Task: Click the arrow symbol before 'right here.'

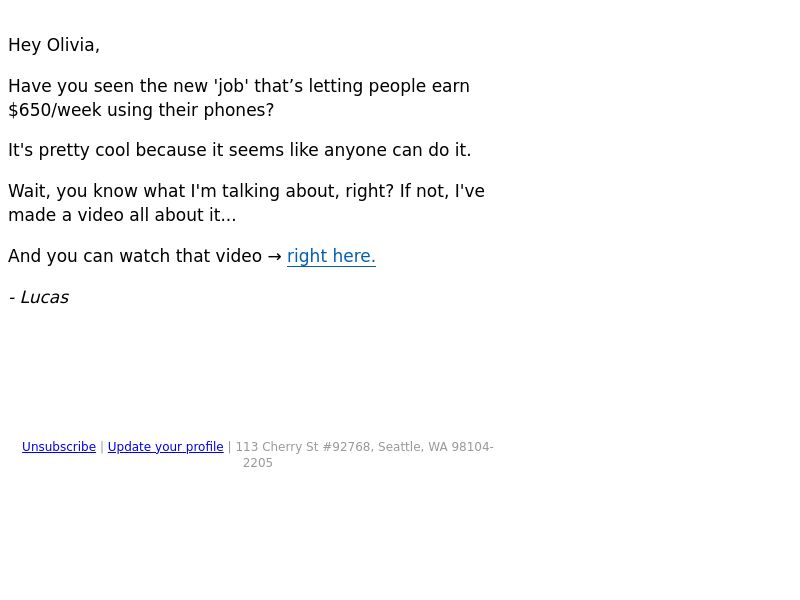Action: click(274, 256)
